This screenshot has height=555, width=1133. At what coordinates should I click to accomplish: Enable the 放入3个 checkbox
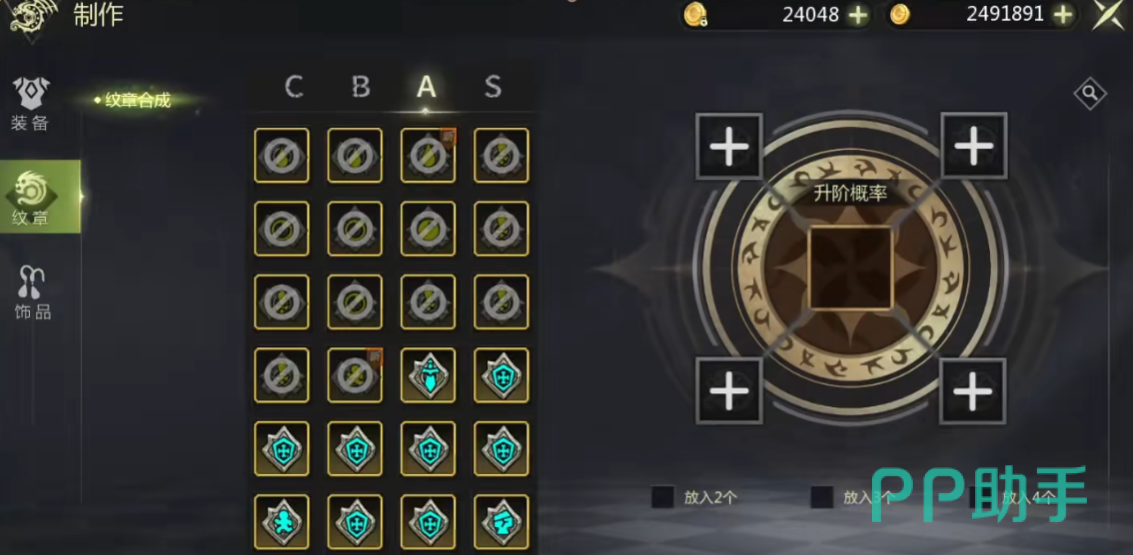[x=822, y=496]
